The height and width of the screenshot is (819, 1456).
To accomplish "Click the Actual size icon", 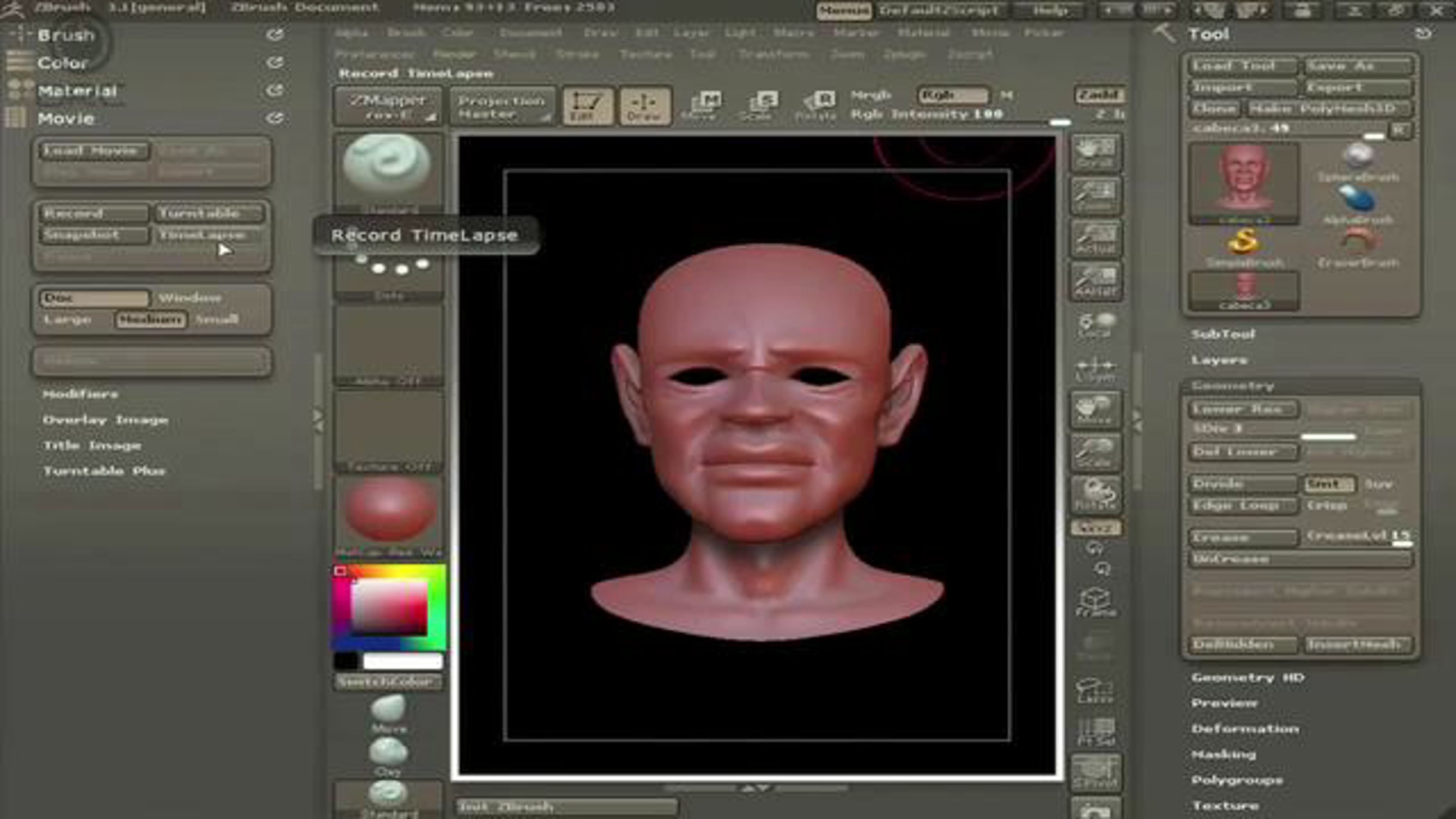I will tap(1096, 239).
